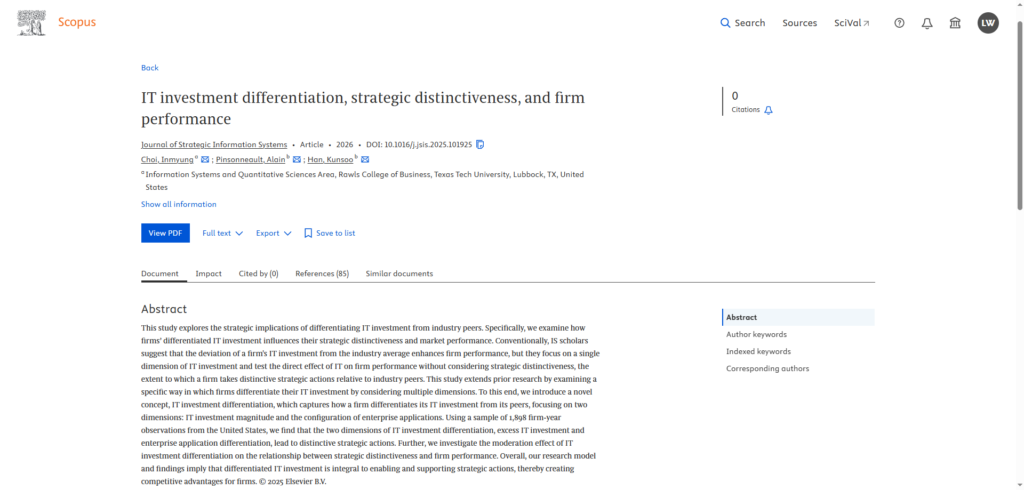
Task: Go Back to the previous page
Action: tap(149, 68)
